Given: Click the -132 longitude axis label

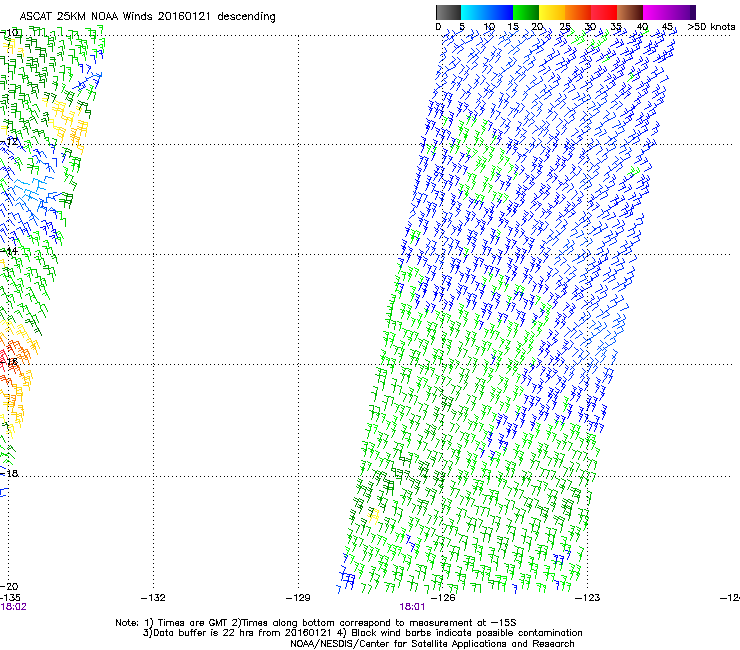Looking at the screenshot, I should coord(153,598).
